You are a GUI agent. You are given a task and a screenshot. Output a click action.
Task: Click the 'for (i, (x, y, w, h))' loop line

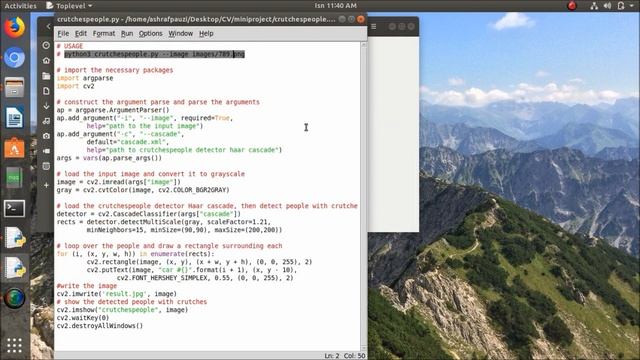coord(135,254)
